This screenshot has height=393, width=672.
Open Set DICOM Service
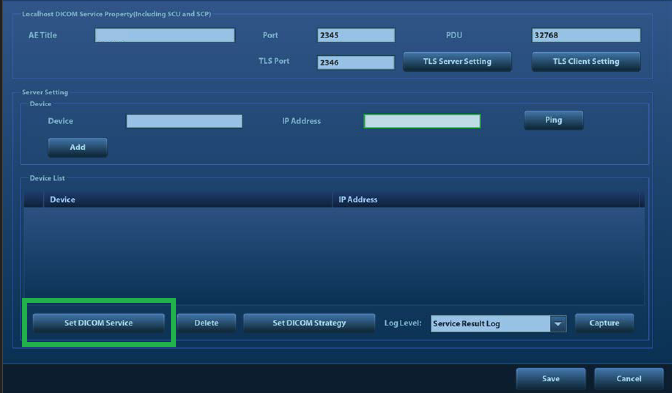(99, 323)
